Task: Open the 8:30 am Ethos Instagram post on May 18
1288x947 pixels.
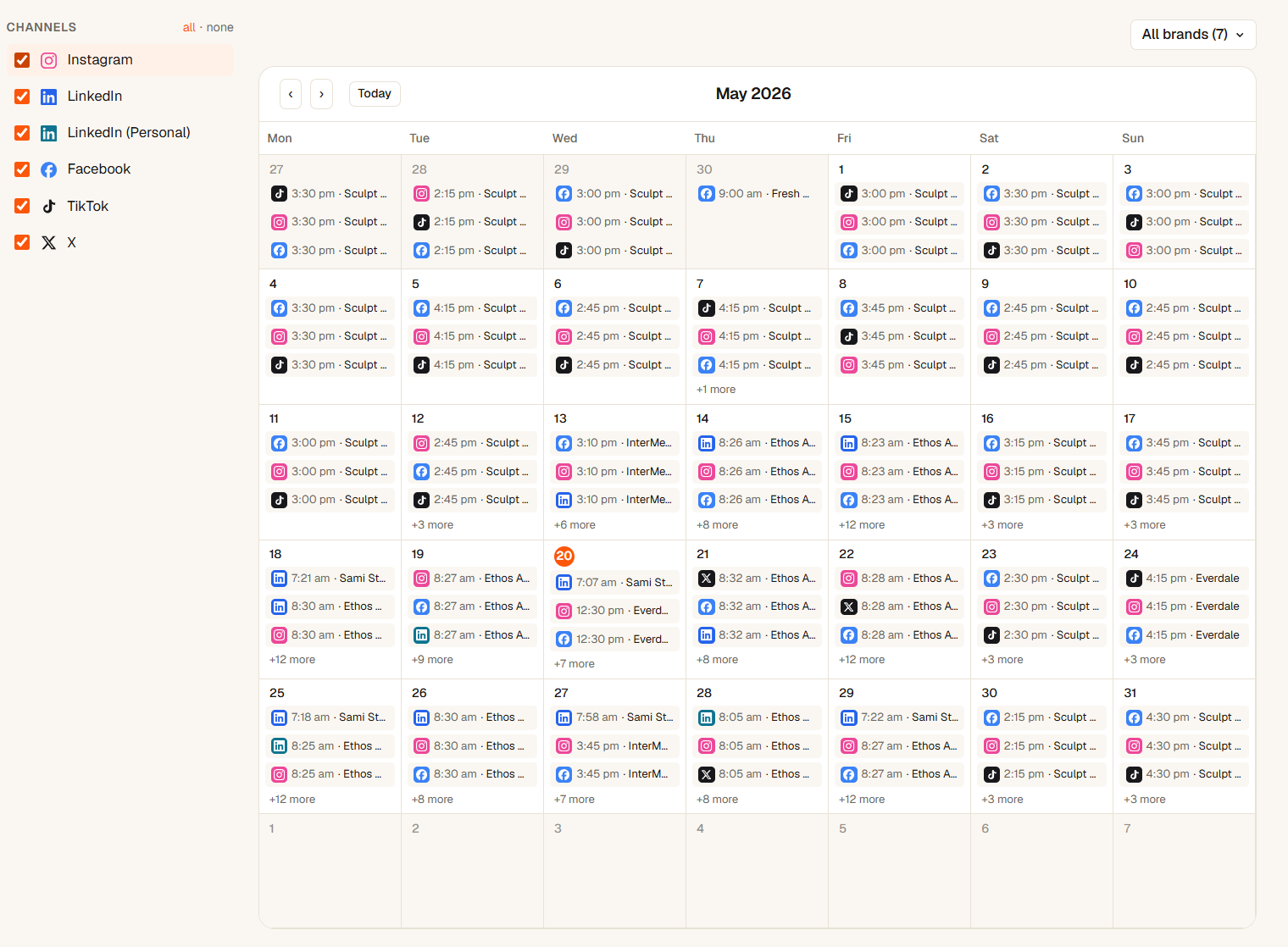Action: (330, 635)
